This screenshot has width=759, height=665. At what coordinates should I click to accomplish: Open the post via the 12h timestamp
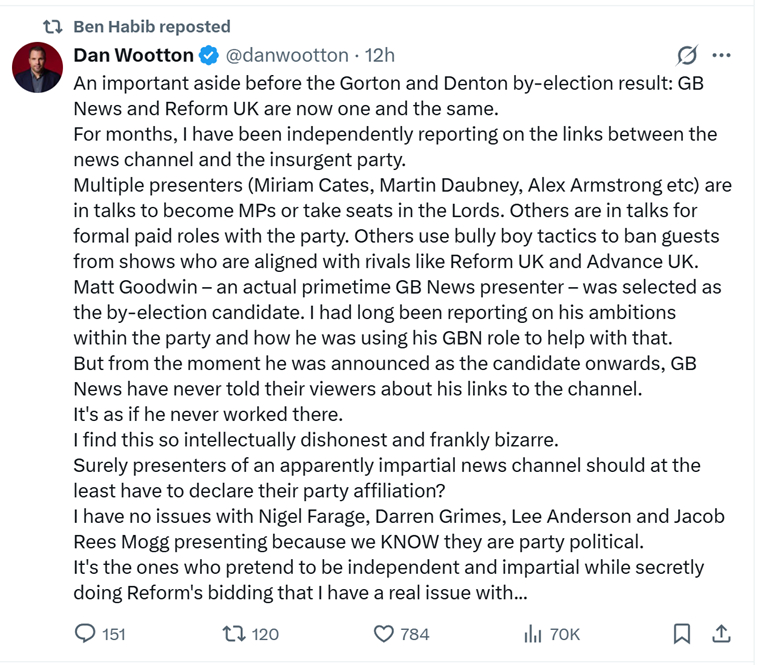click(x=380, y=55)
